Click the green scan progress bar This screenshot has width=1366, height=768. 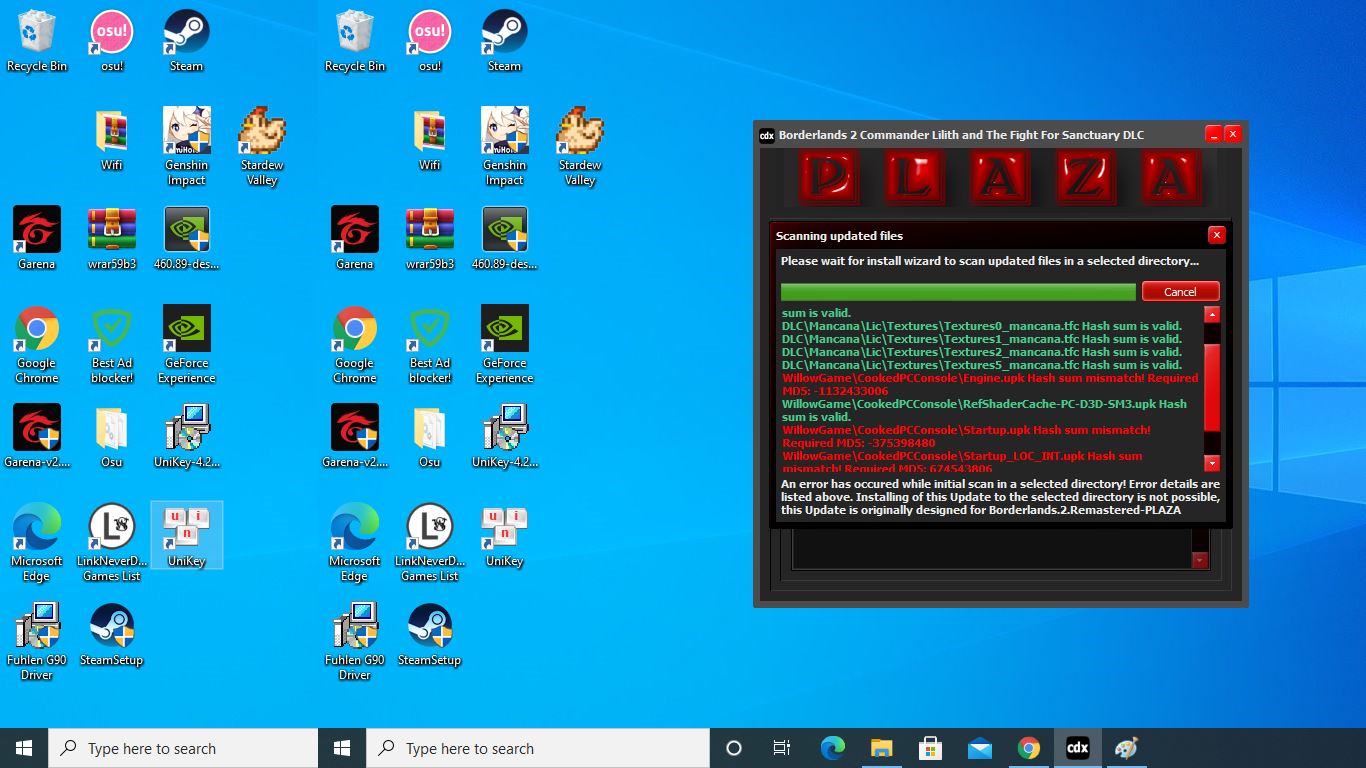(x=957, y=292)
